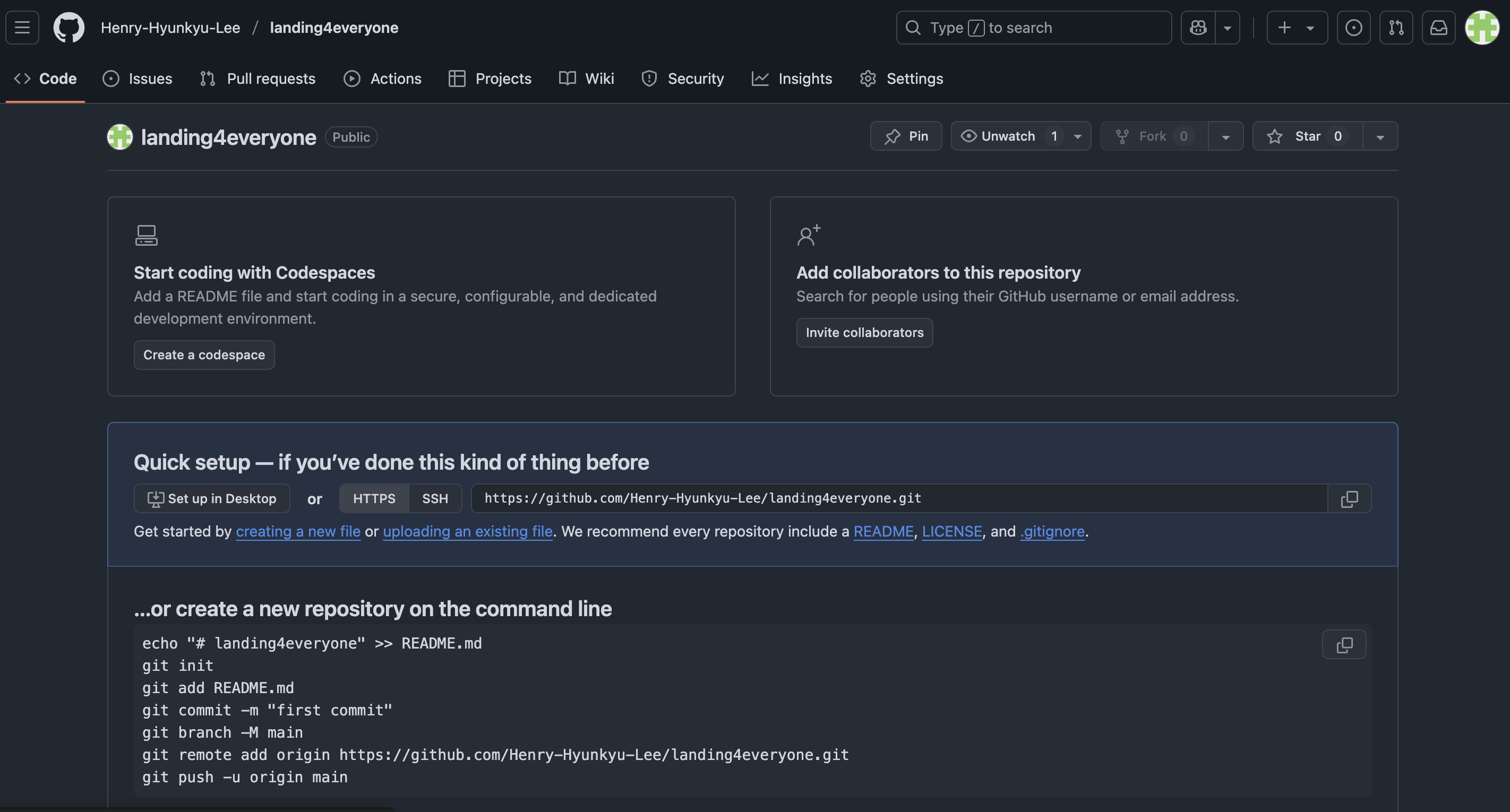Switch to the Issues tab
The width and height of the screenshot is (1510, 812).
pyautogui.click(x=137, y=79)
